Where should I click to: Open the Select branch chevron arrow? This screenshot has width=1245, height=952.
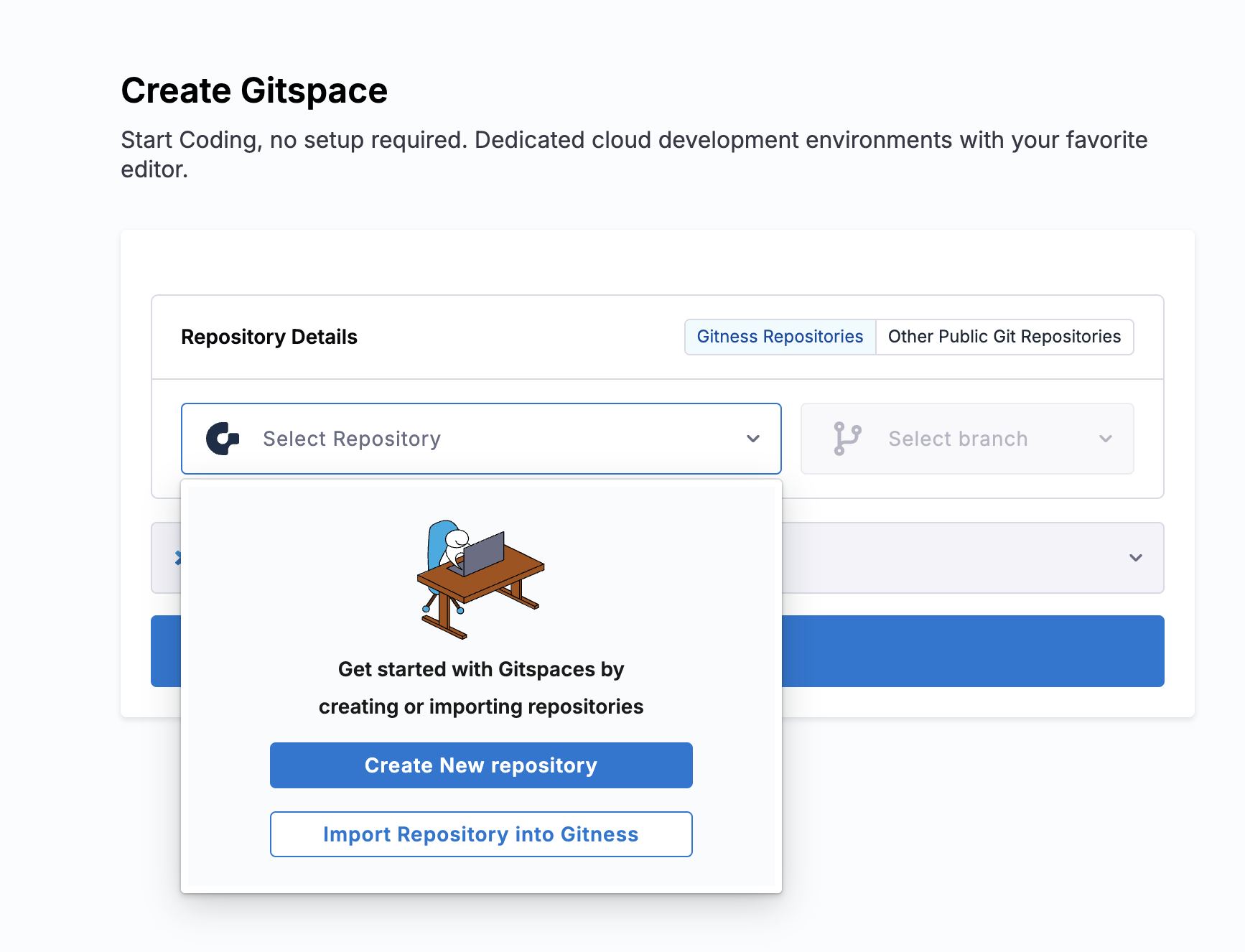tap(1105, 439)
